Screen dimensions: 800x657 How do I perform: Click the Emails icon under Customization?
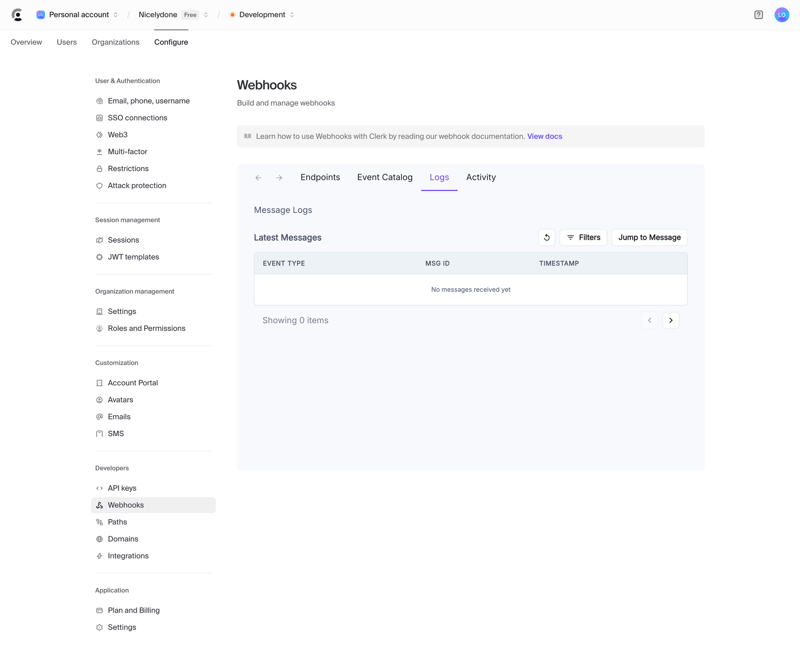[100, 416]
